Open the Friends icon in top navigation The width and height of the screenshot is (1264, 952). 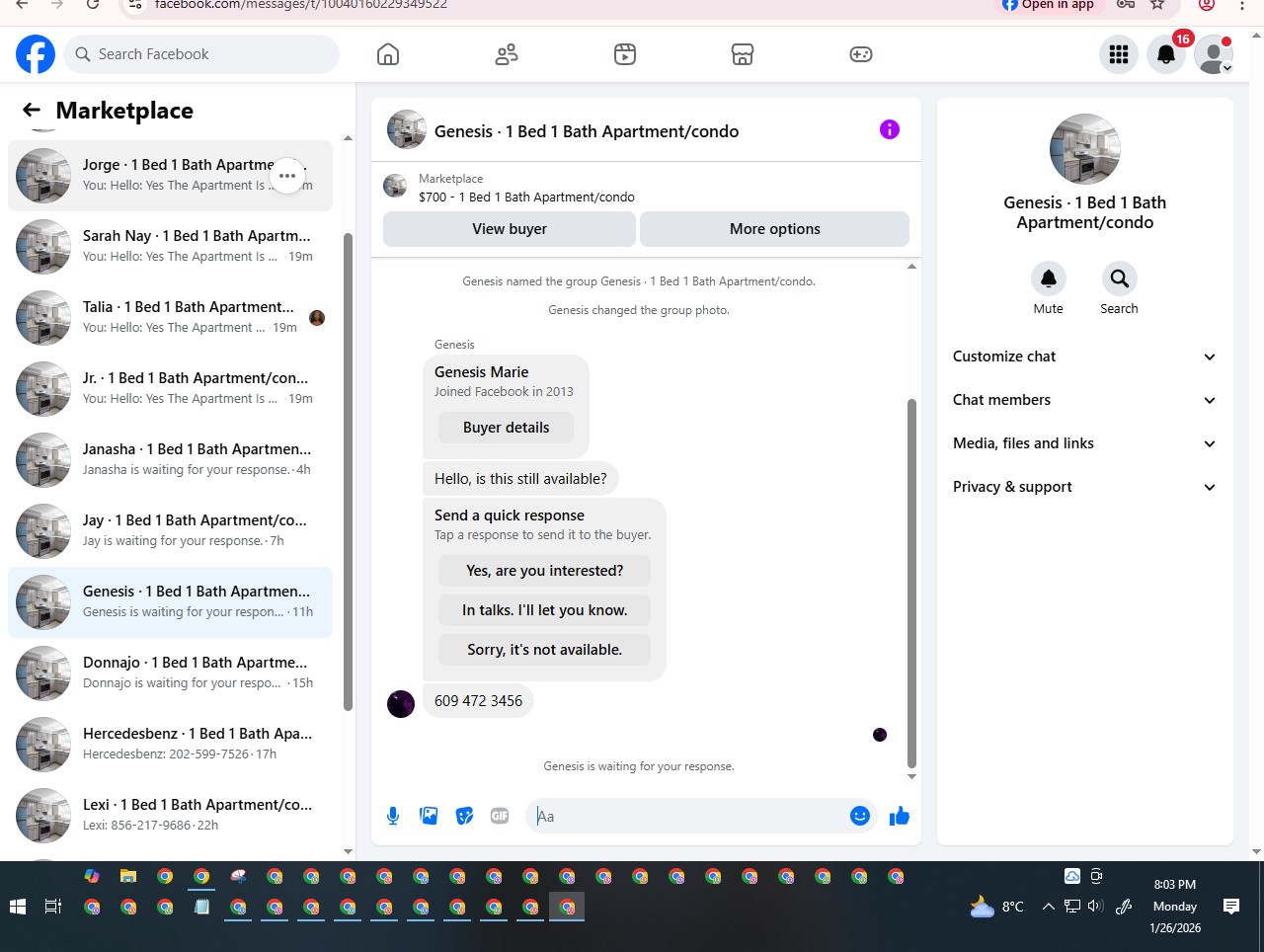[x=507, y=54]
